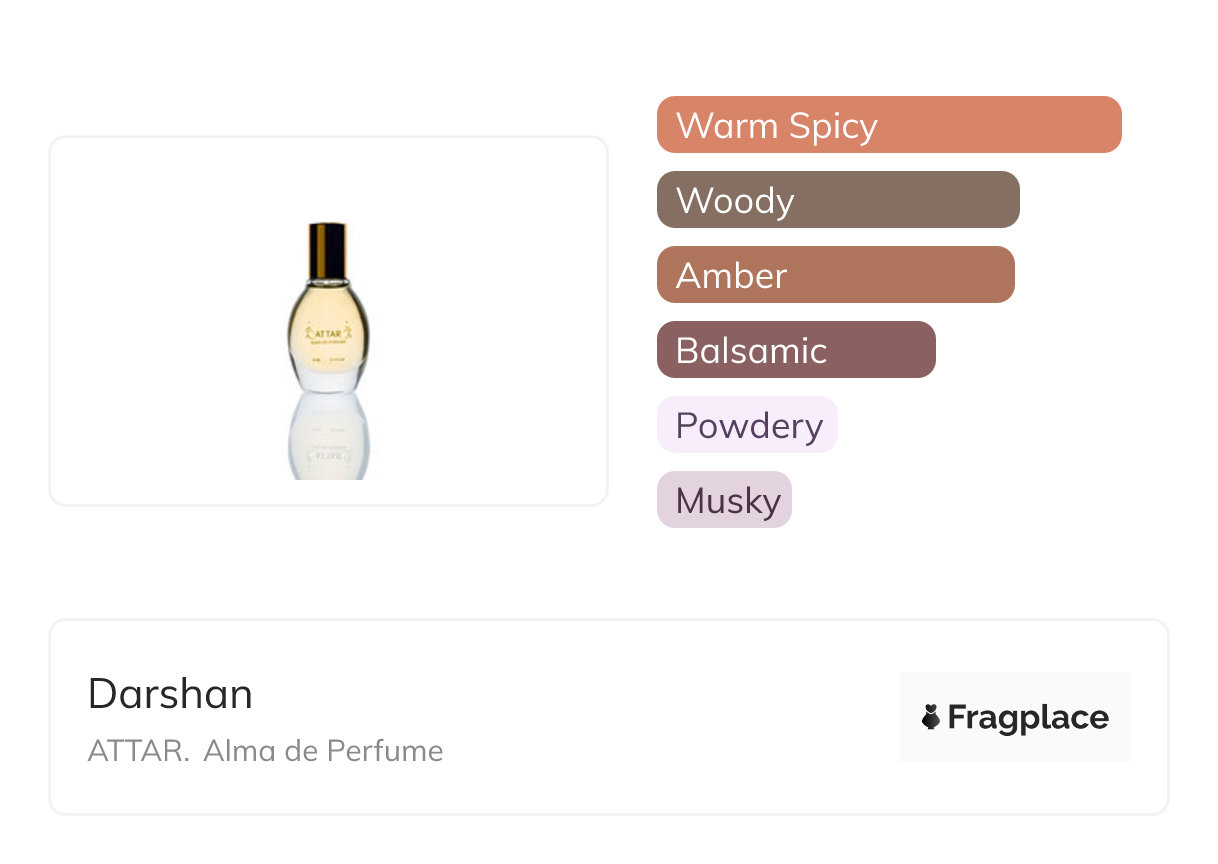Choose the Amber accord bar
Viewport: 1218px width, 864px height.
[835, 275]
